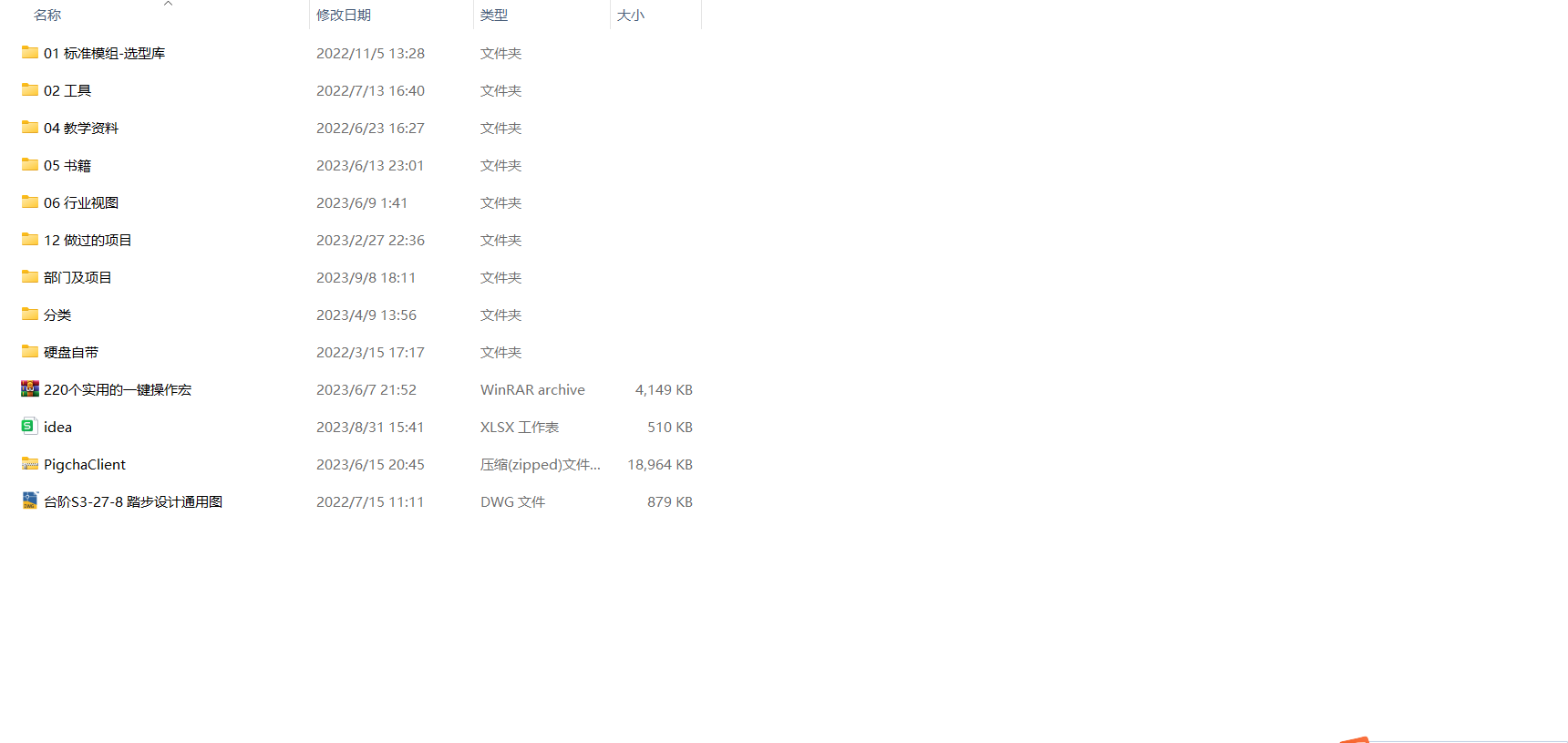Click the DWG icon of 台阶S3-27-8 file
This screenshot has width=1568, height=743.
tap(30, 500)
